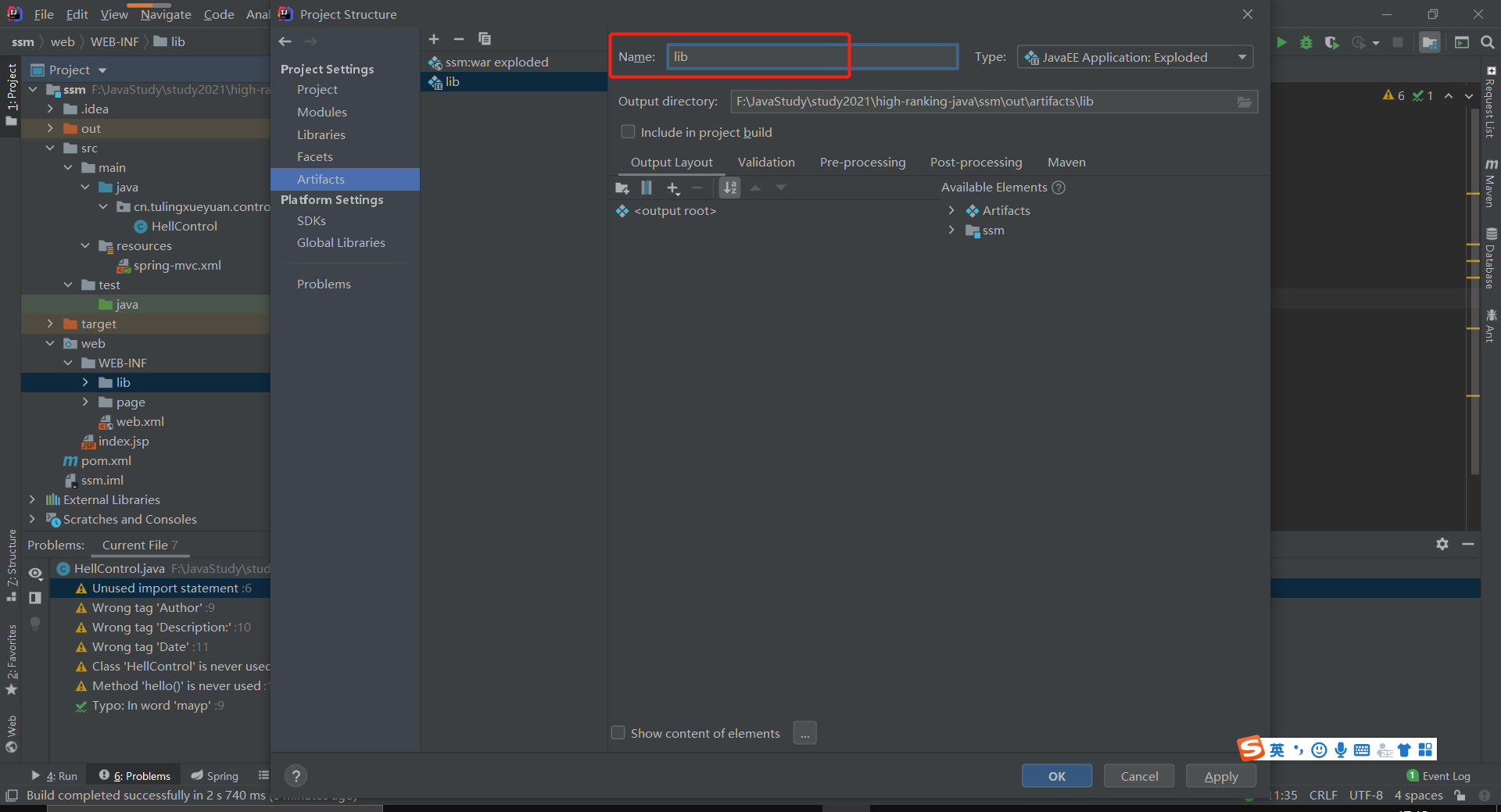Collapse the WEB-INF folder in Project tree
The width and height of the screenshot is (1501, 812).
pyautogui.click(x=69, y=363)
